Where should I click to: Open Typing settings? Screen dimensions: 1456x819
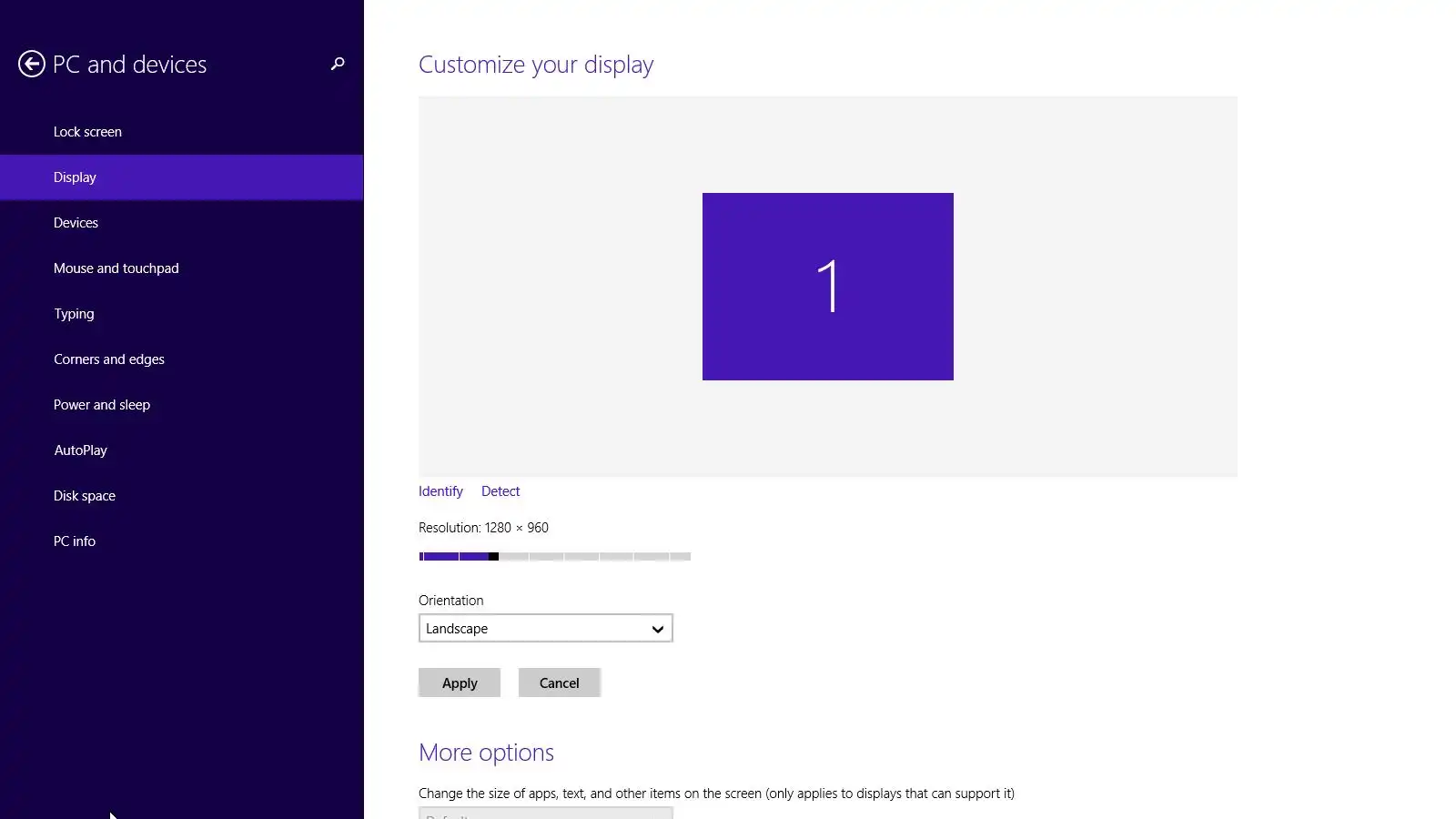coord(182,314)
